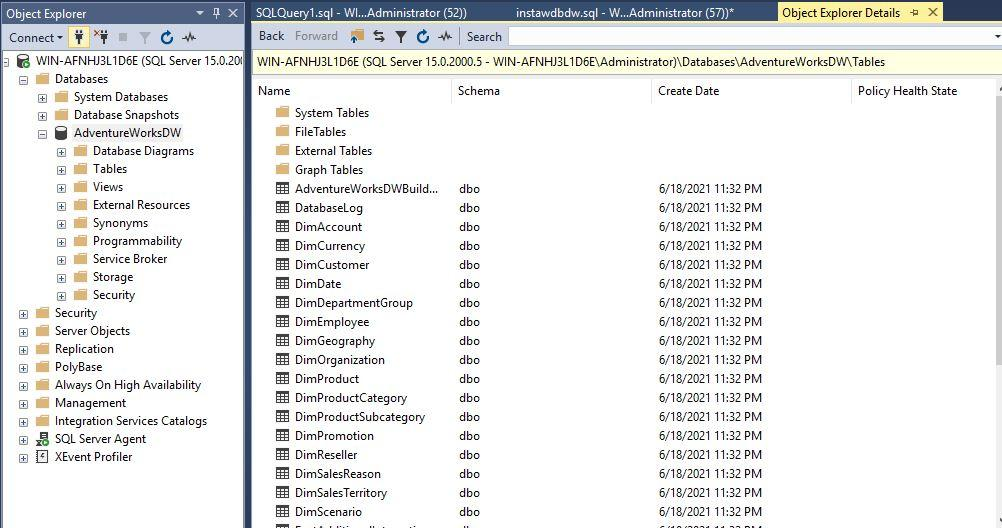Viewport: 1002px width, 528px height.
Task: Expand the Tables node in the tree
Action: pos(61,170)
